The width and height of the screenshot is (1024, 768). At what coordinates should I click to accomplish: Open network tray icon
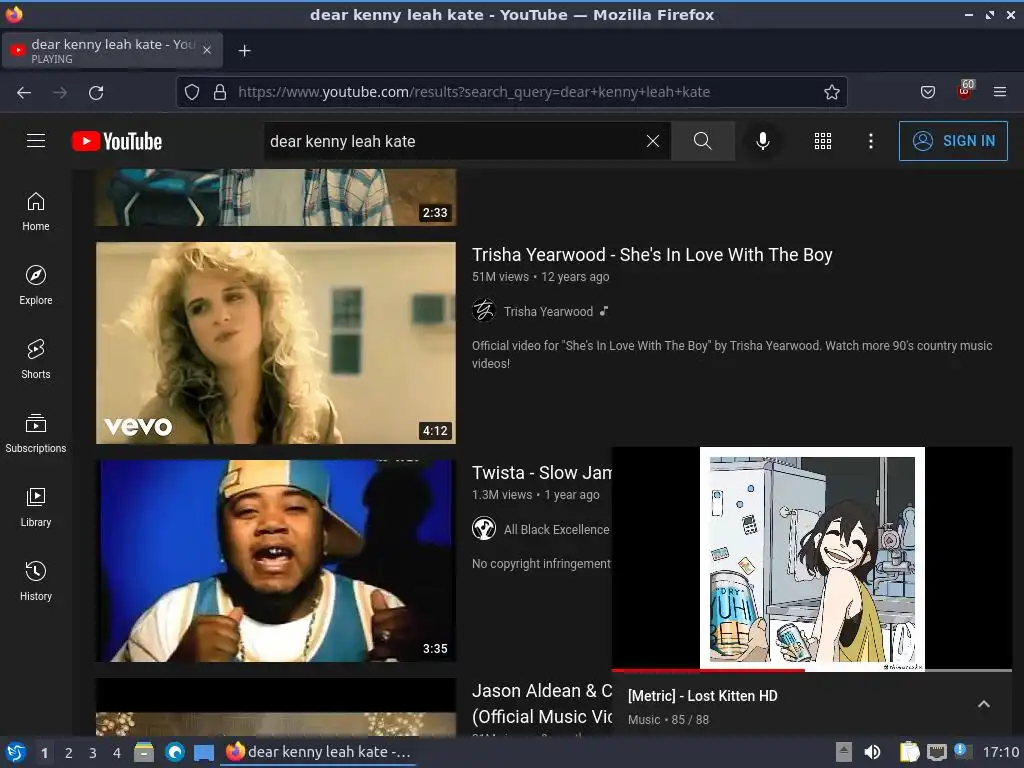936,752
